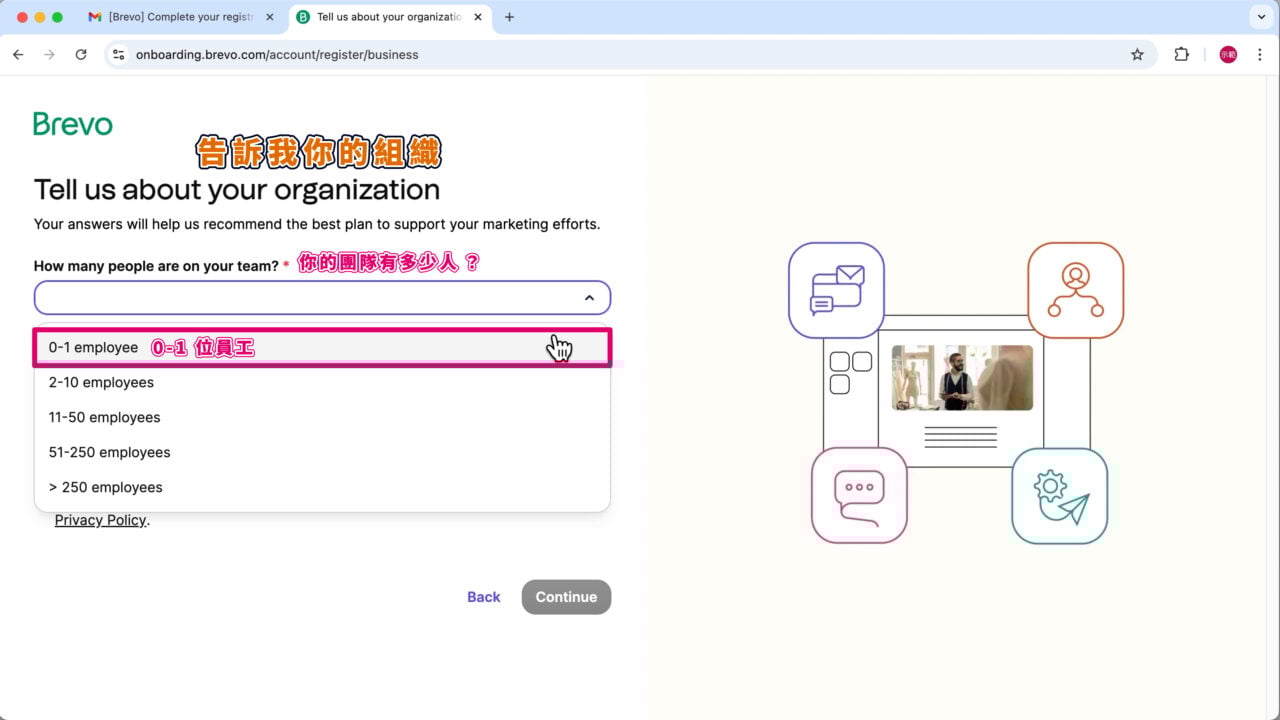Click the browser reload icon
1280x720 pixels.
81,55
